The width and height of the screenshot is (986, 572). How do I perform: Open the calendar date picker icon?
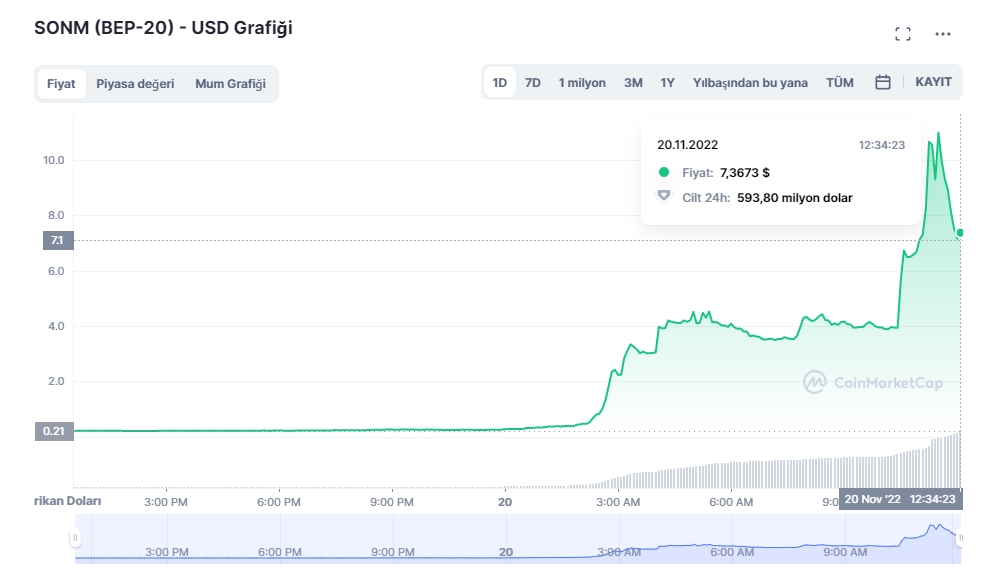[x=883, y=83]
